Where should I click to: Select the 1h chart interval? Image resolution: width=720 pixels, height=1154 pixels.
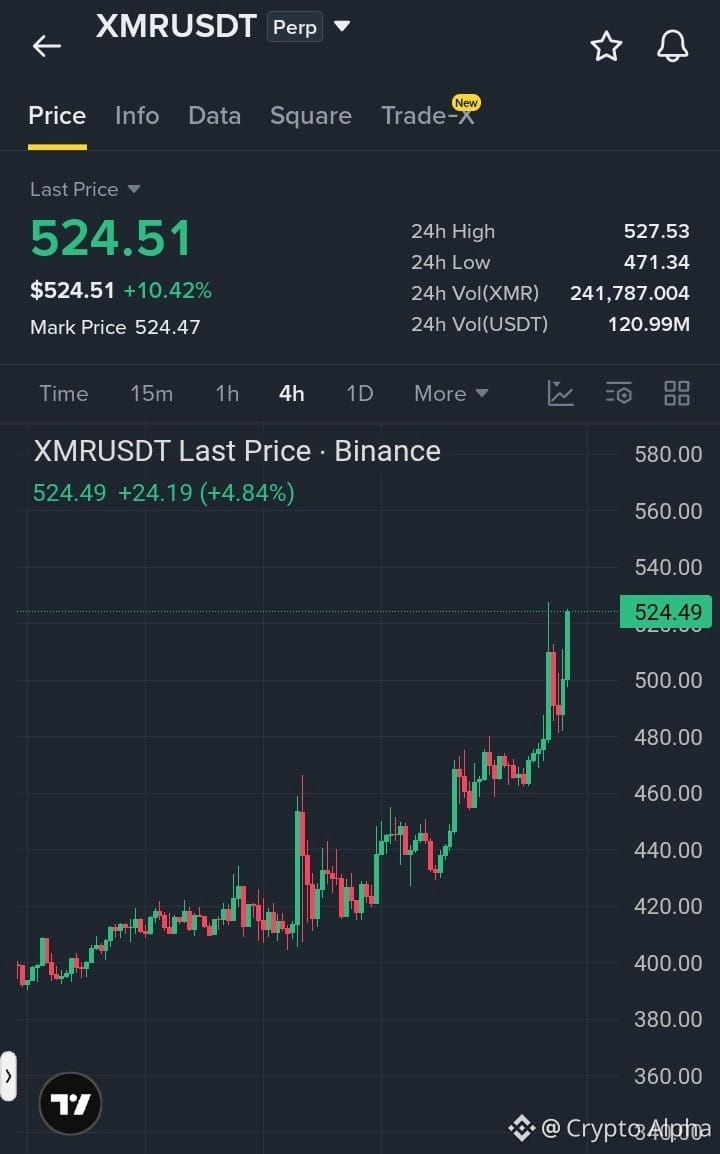(227, 393)
